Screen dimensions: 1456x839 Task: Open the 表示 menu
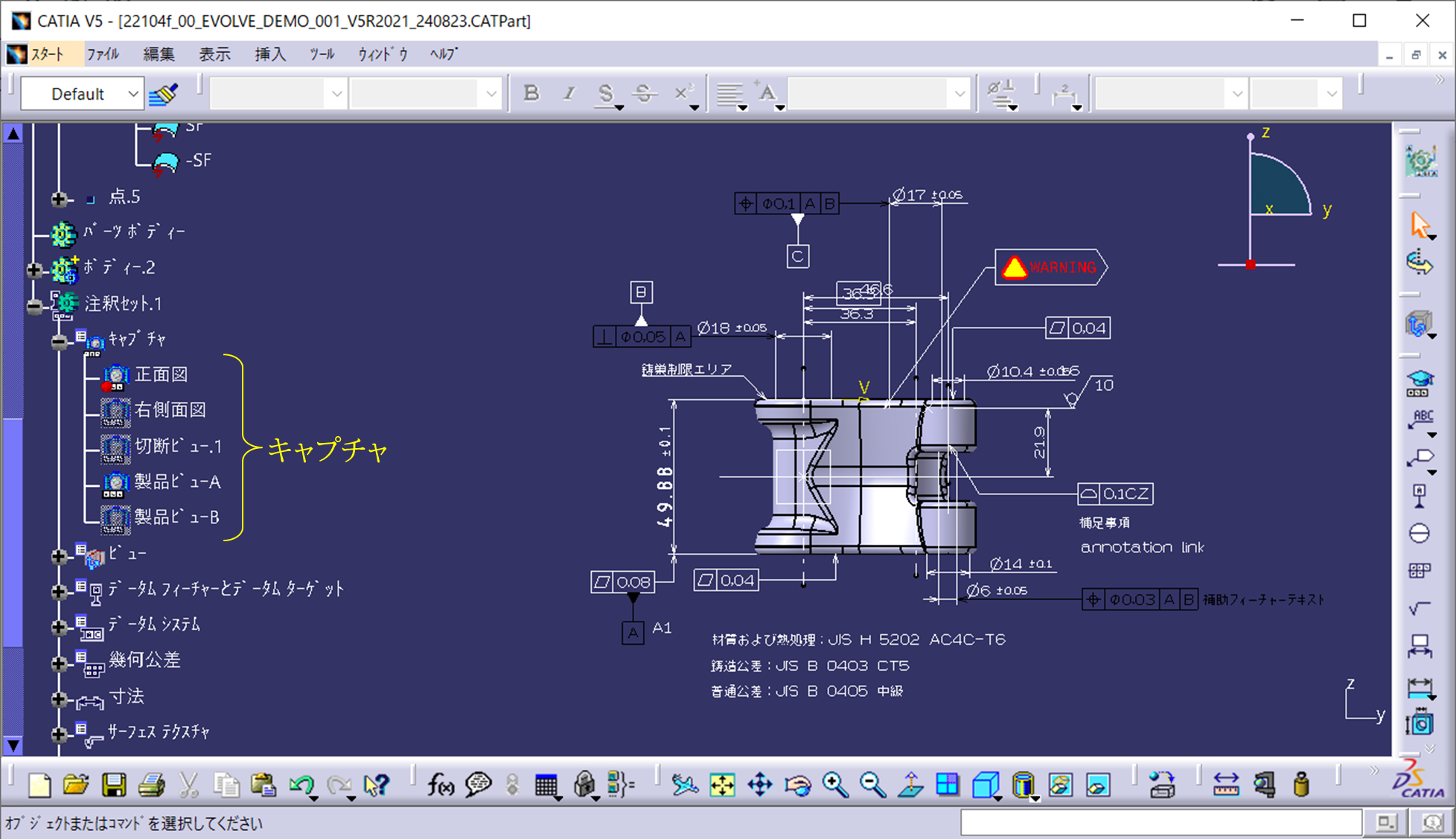click(x=214, y=54)
